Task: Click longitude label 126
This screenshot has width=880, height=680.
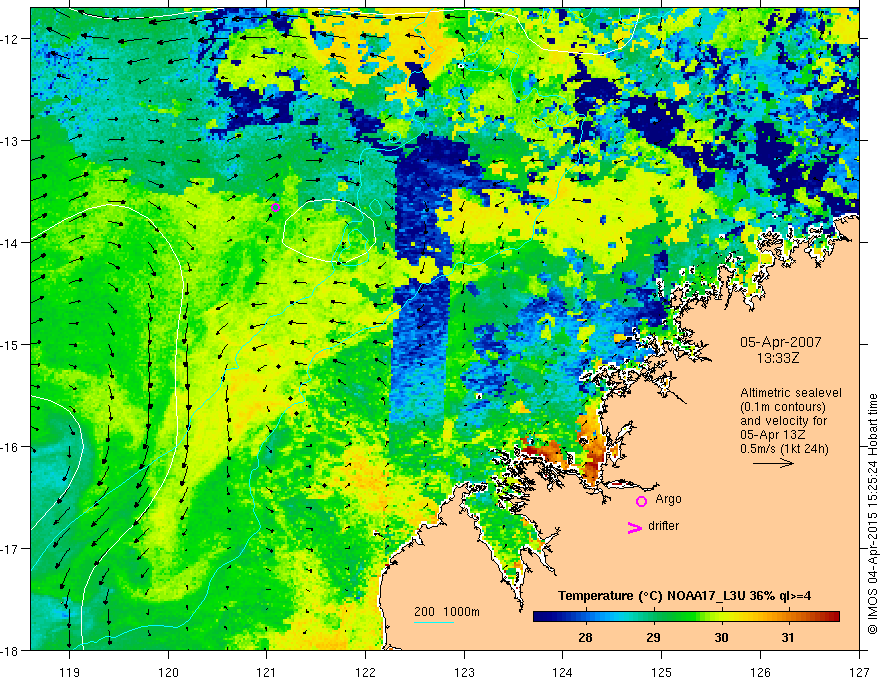Action: tap(760, 672)
